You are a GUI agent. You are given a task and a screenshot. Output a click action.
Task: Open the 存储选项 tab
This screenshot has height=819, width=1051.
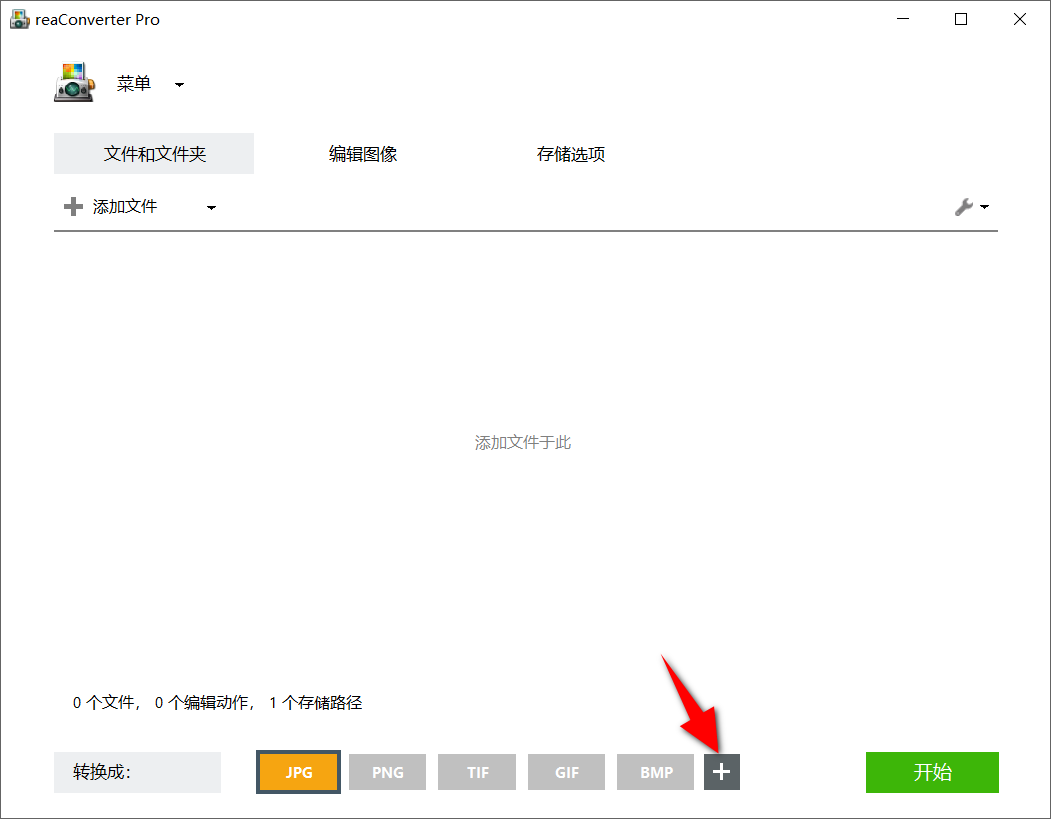tap(571, 153)
